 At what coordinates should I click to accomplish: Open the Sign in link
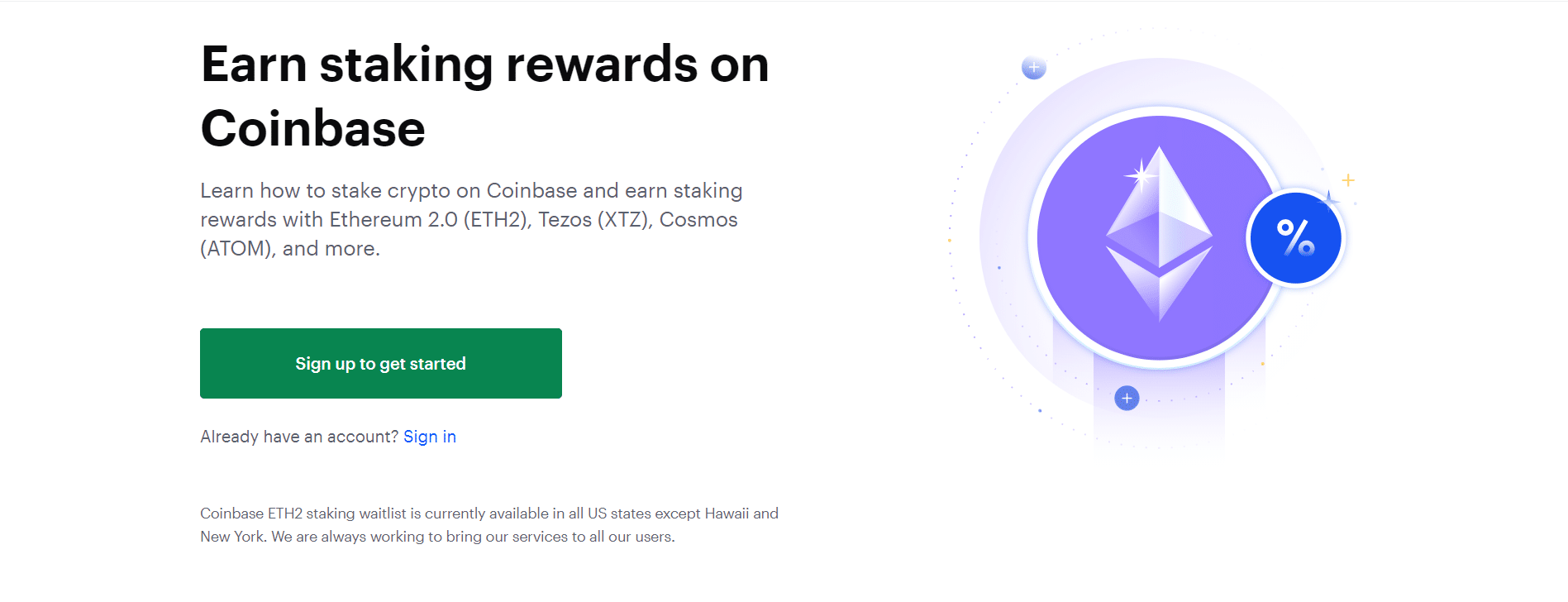point(430,437)
